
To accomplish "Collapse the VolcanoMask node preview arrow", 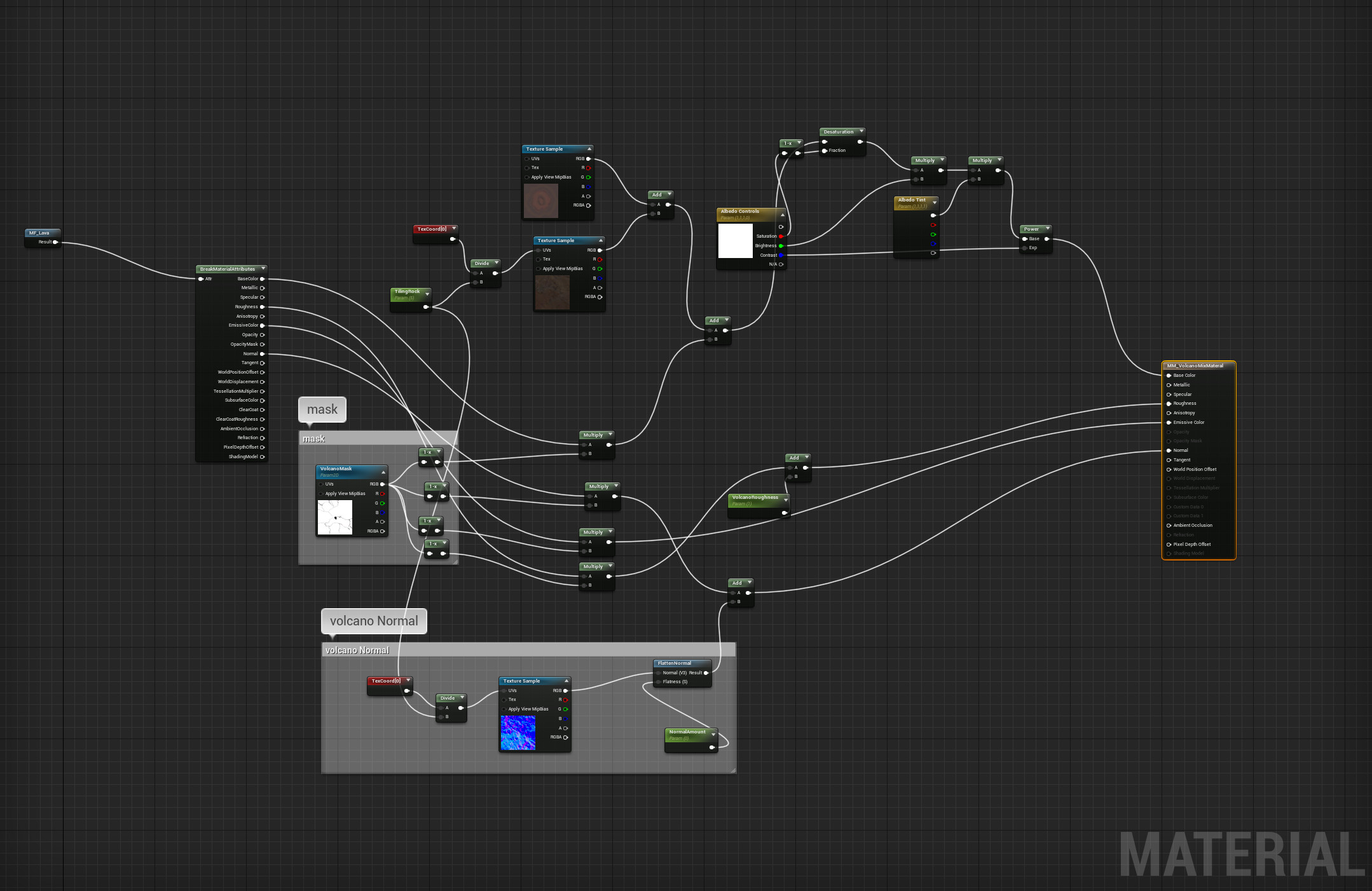I will click(383, 472).
